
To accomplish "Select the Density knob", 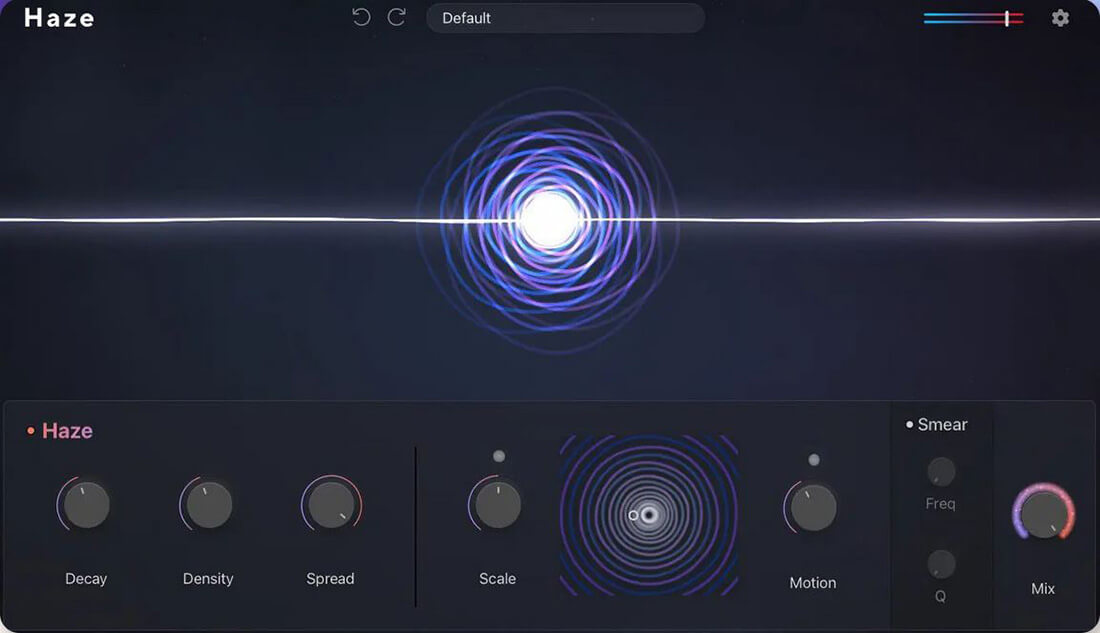I will (207, 504).
